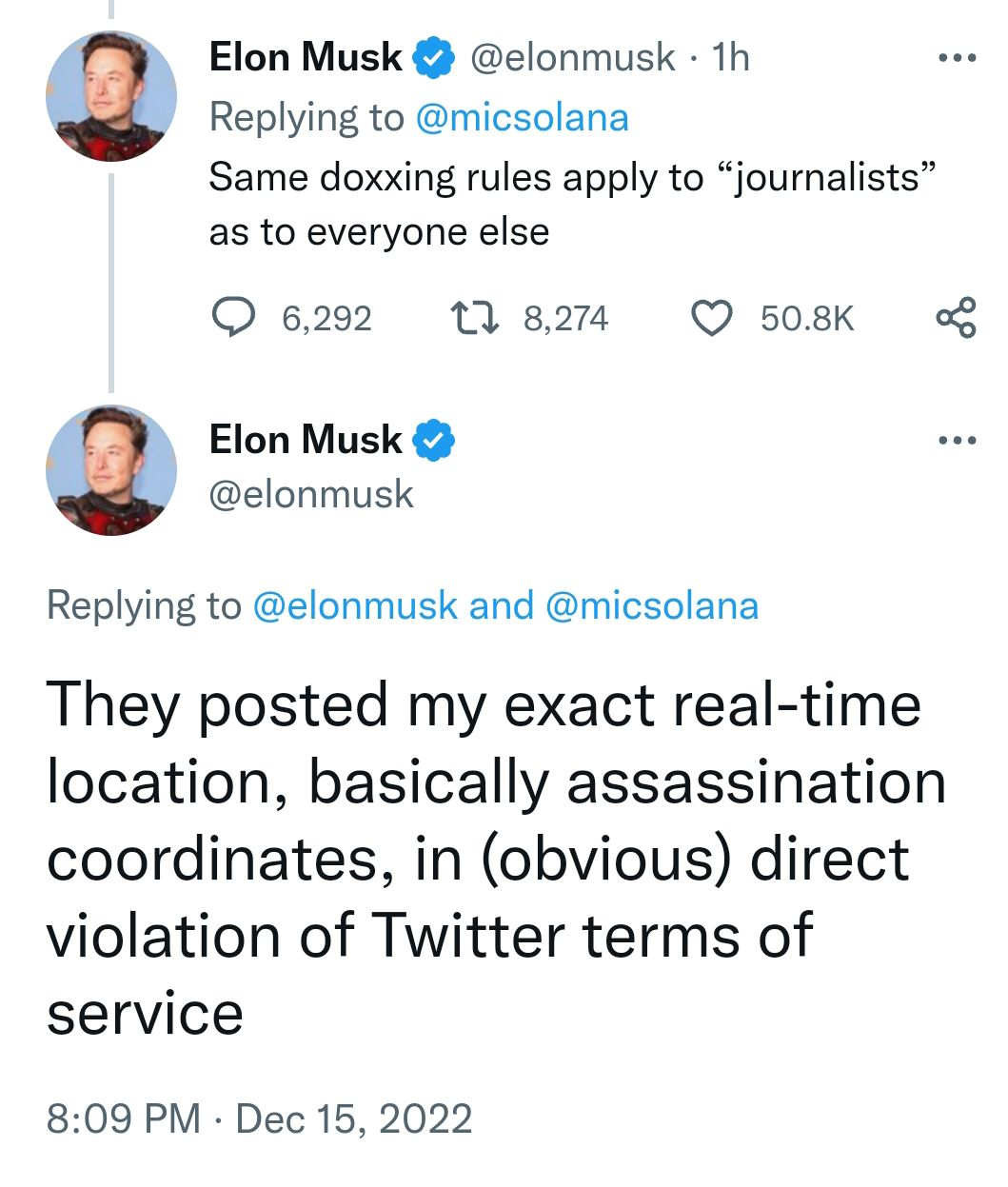
Task: Open @micsolana link in first tweet reply line
Action: pos(523,118)
